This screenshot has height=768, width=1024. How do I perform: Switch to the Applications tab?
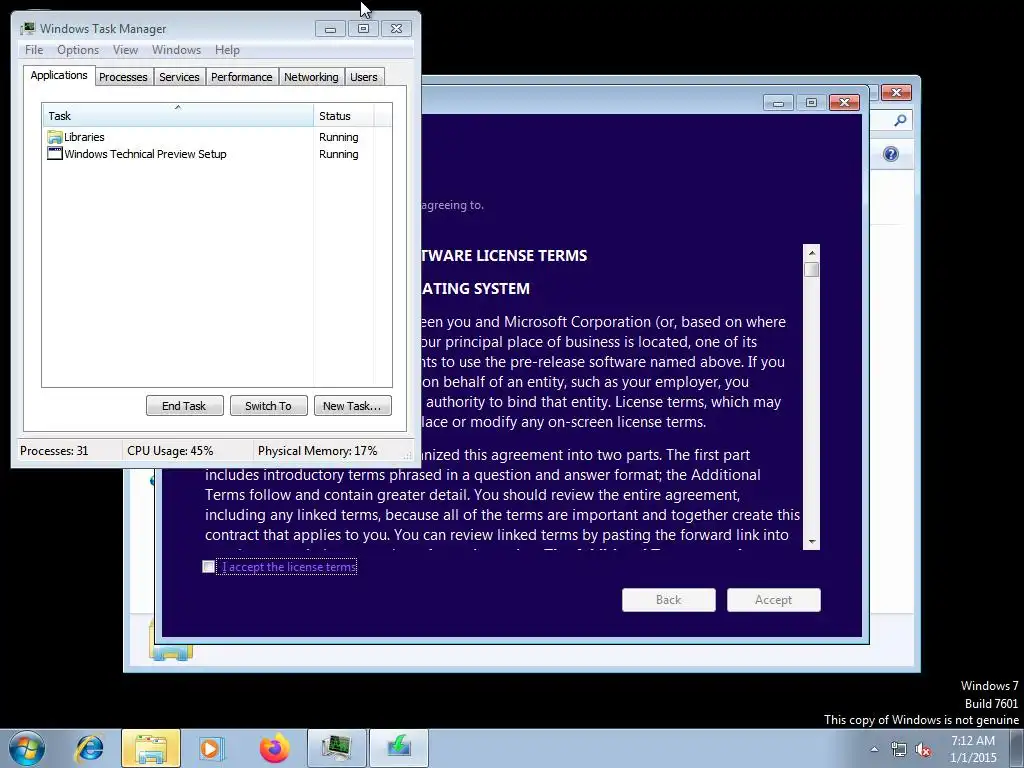point(59,75)
